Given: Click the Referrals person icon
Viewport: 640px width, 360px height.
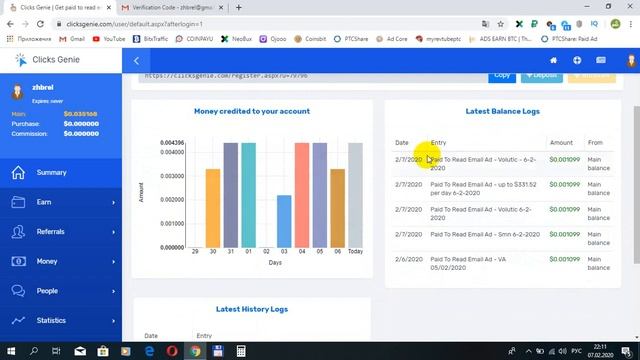Looking at the screenshot, I should 18,232.
